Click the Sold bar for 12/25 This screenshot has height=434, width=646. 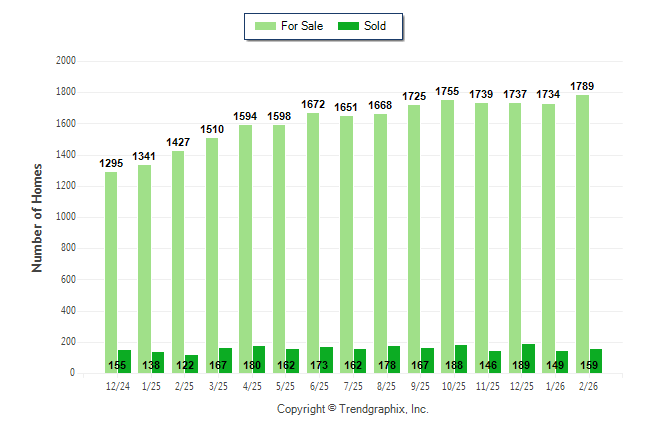coord(529,358)
